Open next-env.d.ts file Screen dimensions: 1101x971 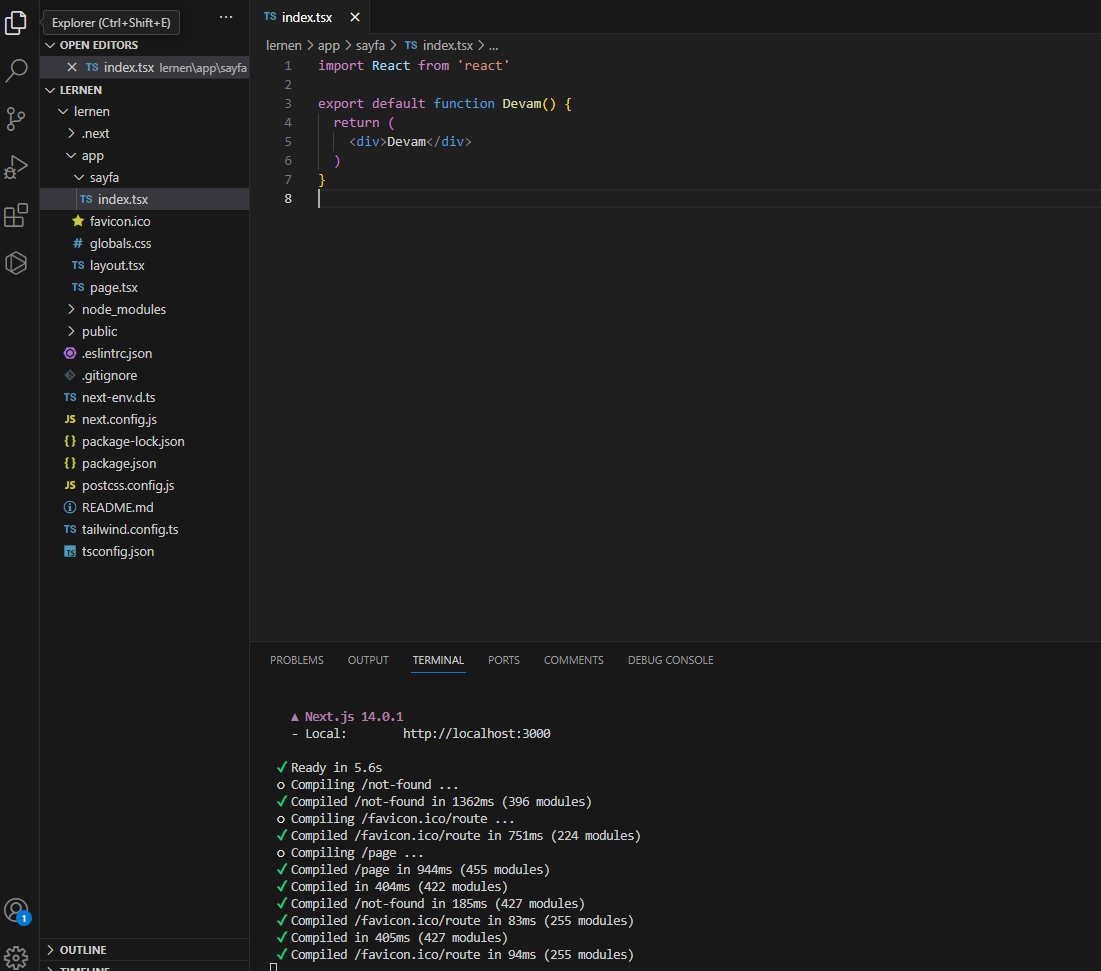145,397
